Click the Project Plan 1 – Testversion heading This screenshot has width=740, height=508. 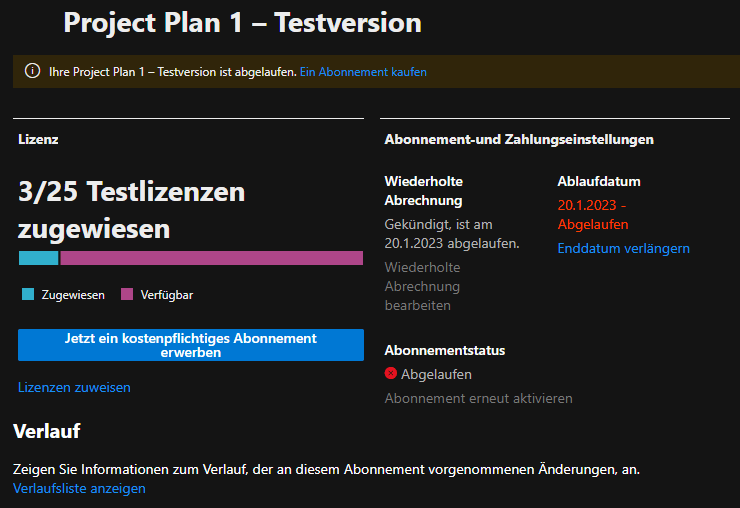click(x=243, y=23)
